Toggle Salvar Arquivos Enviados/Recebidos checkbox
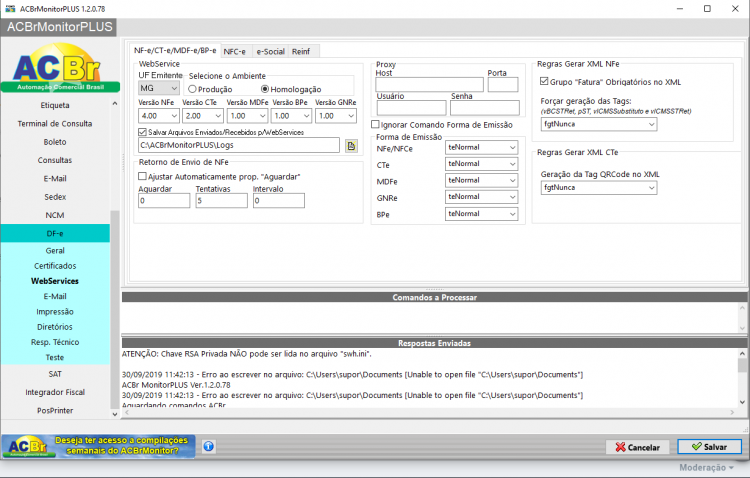Screen dimensions: 750x478 (142, 132)
